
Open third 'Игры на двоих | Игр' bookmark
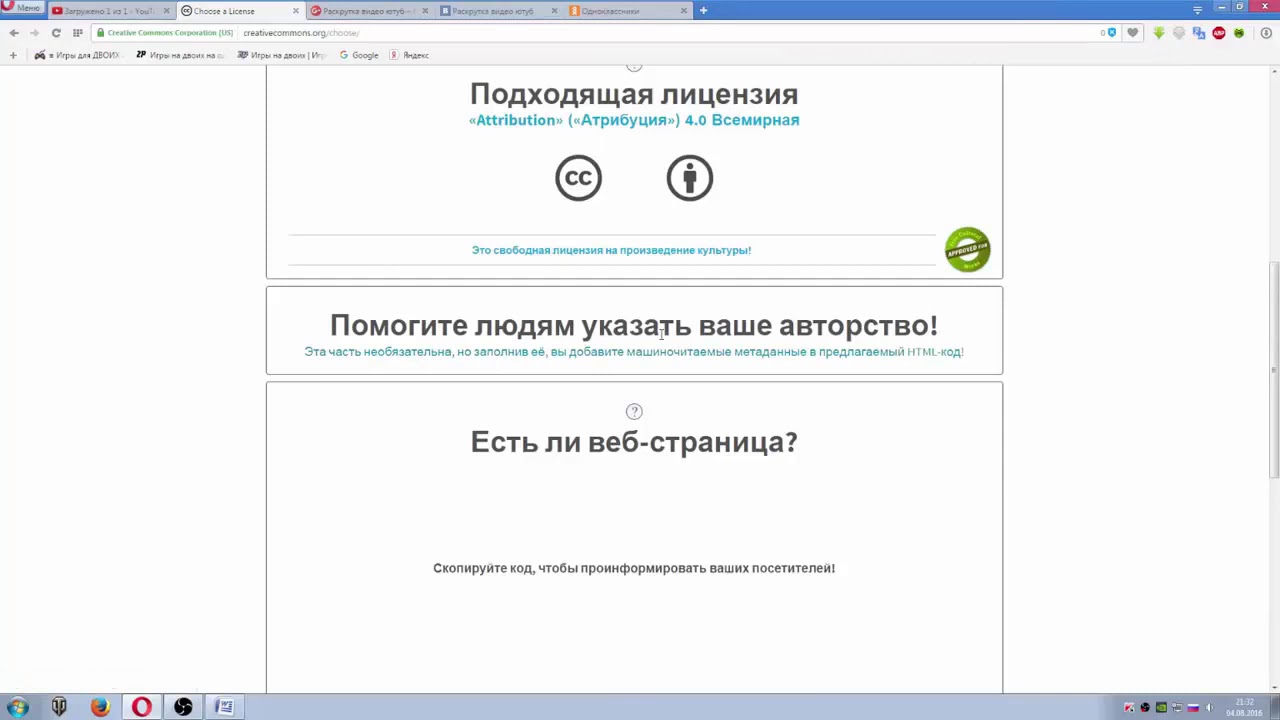point(282,55)
